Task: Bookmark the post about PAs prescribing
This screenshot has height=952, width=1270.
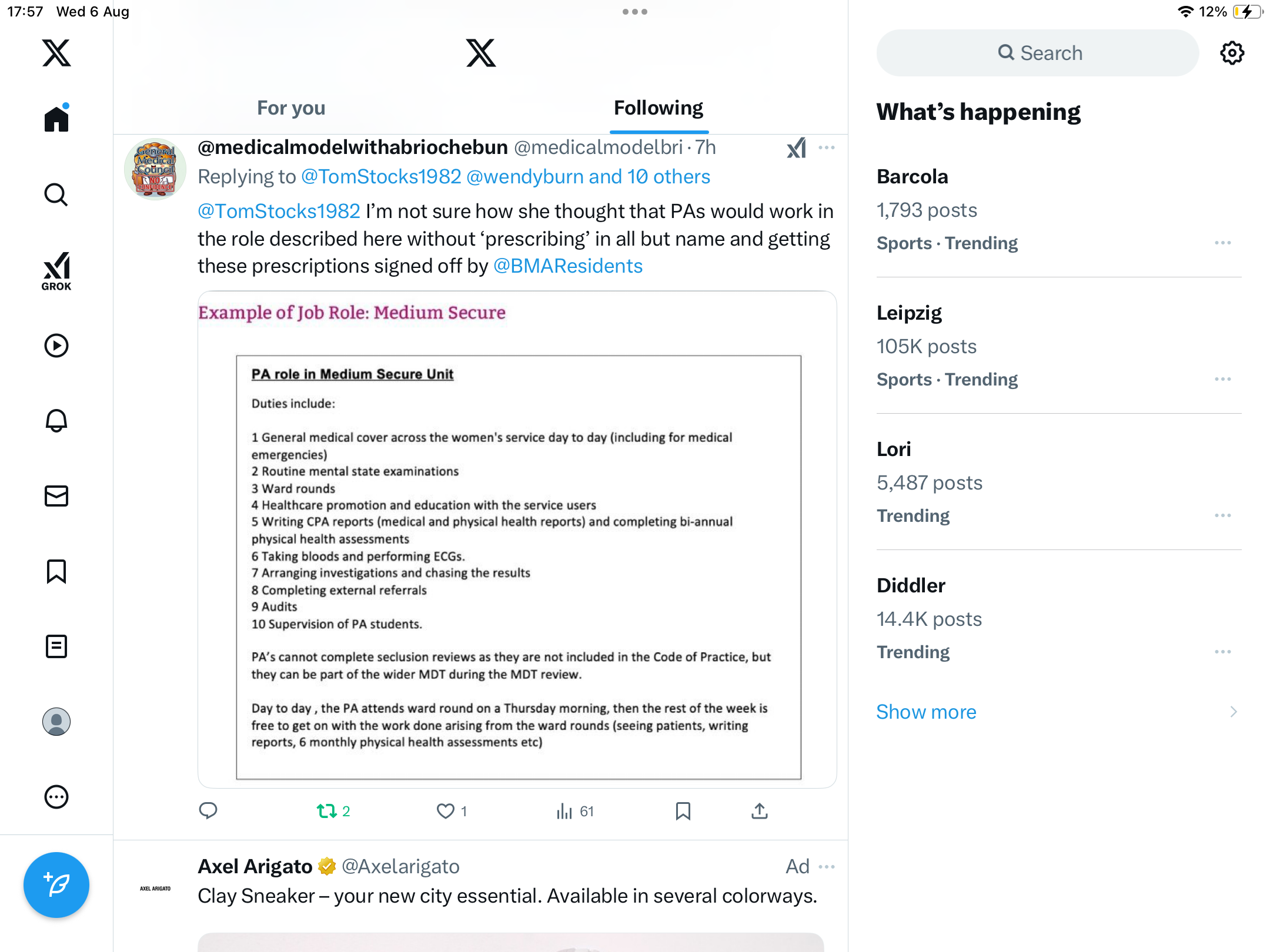Action: coord(683,811)
